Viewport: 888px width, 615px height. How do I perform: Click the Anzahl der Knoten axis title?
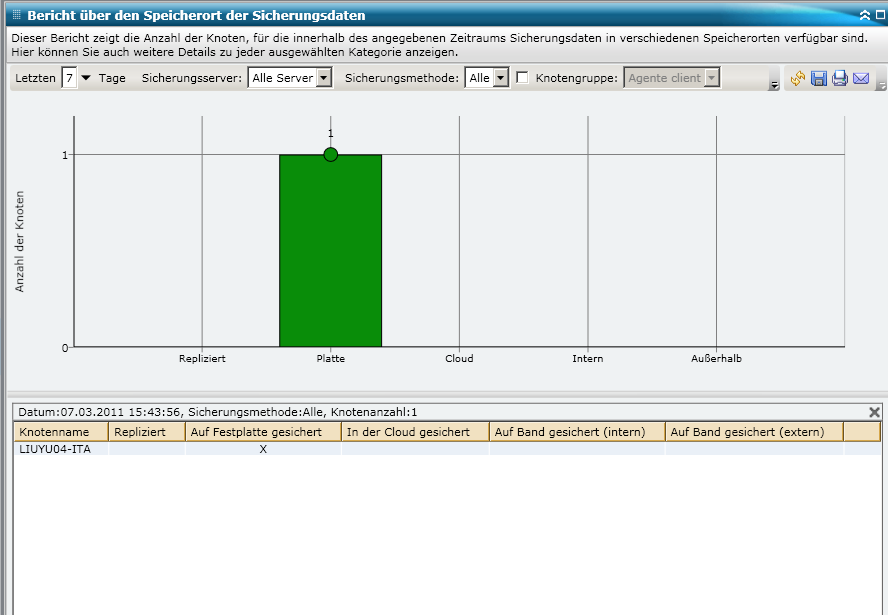[20, 241]
